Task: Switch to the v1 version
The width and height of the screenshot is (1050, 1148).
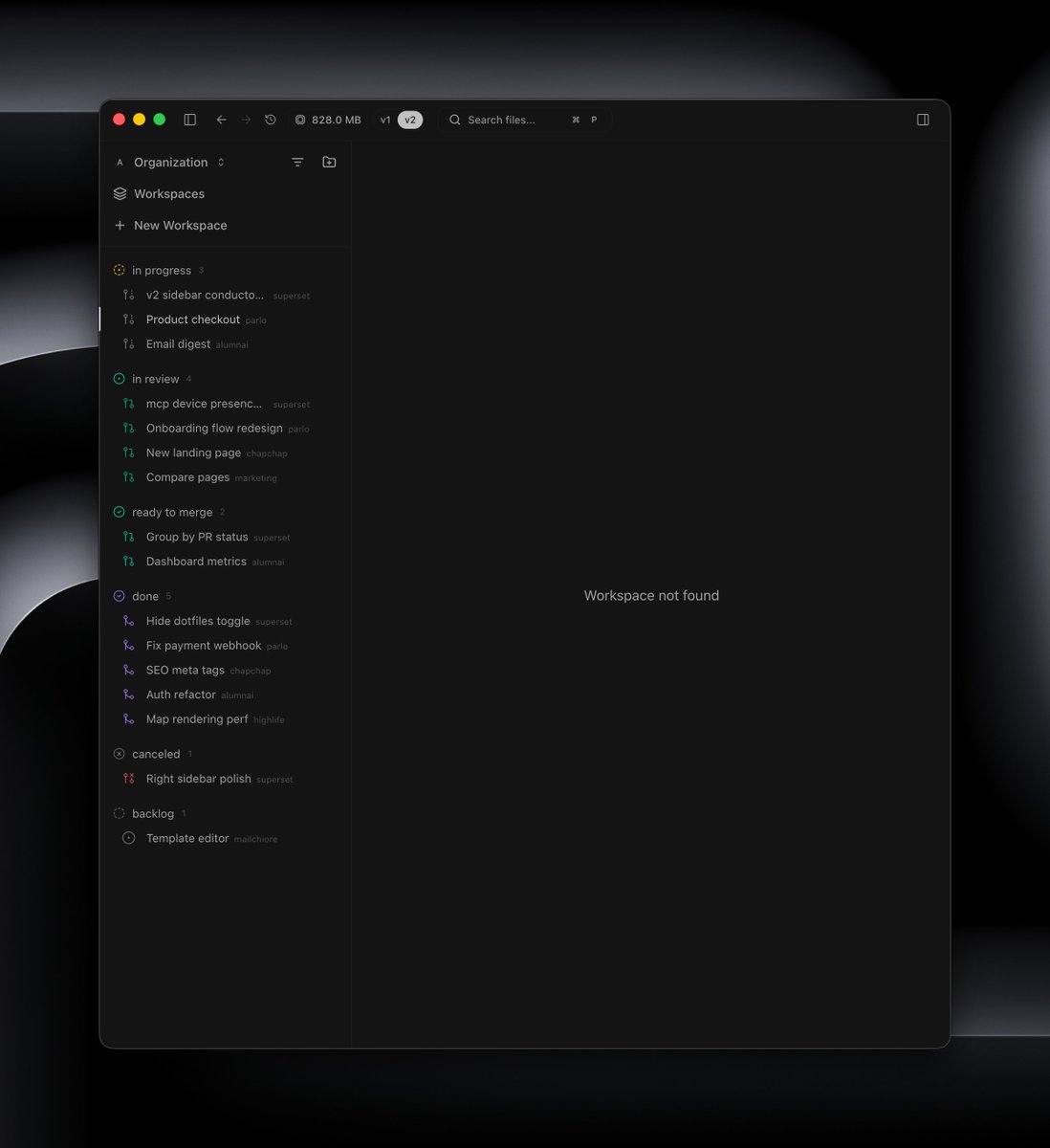Action: (385, 120)
